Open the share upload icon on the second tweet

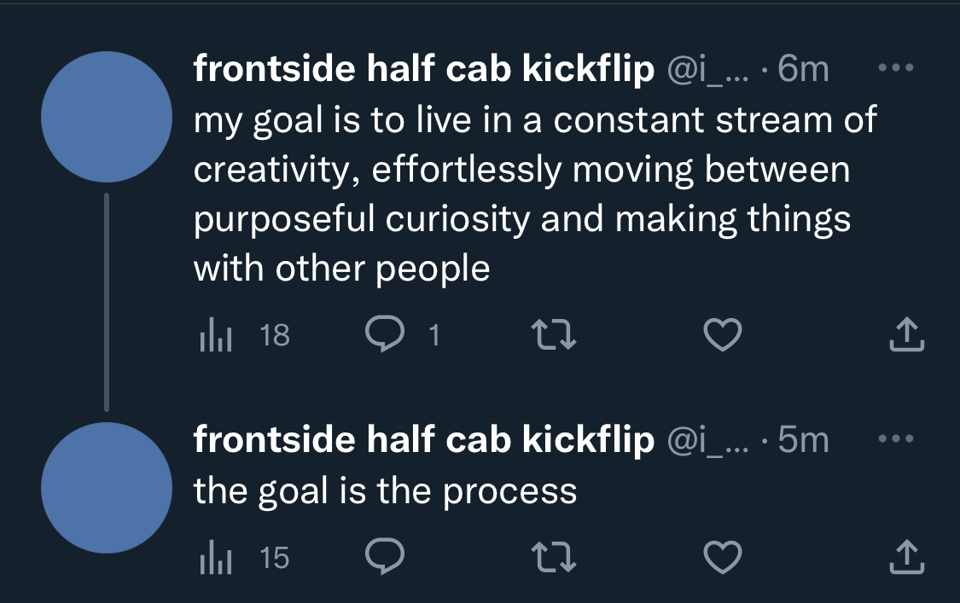[906, 557]
